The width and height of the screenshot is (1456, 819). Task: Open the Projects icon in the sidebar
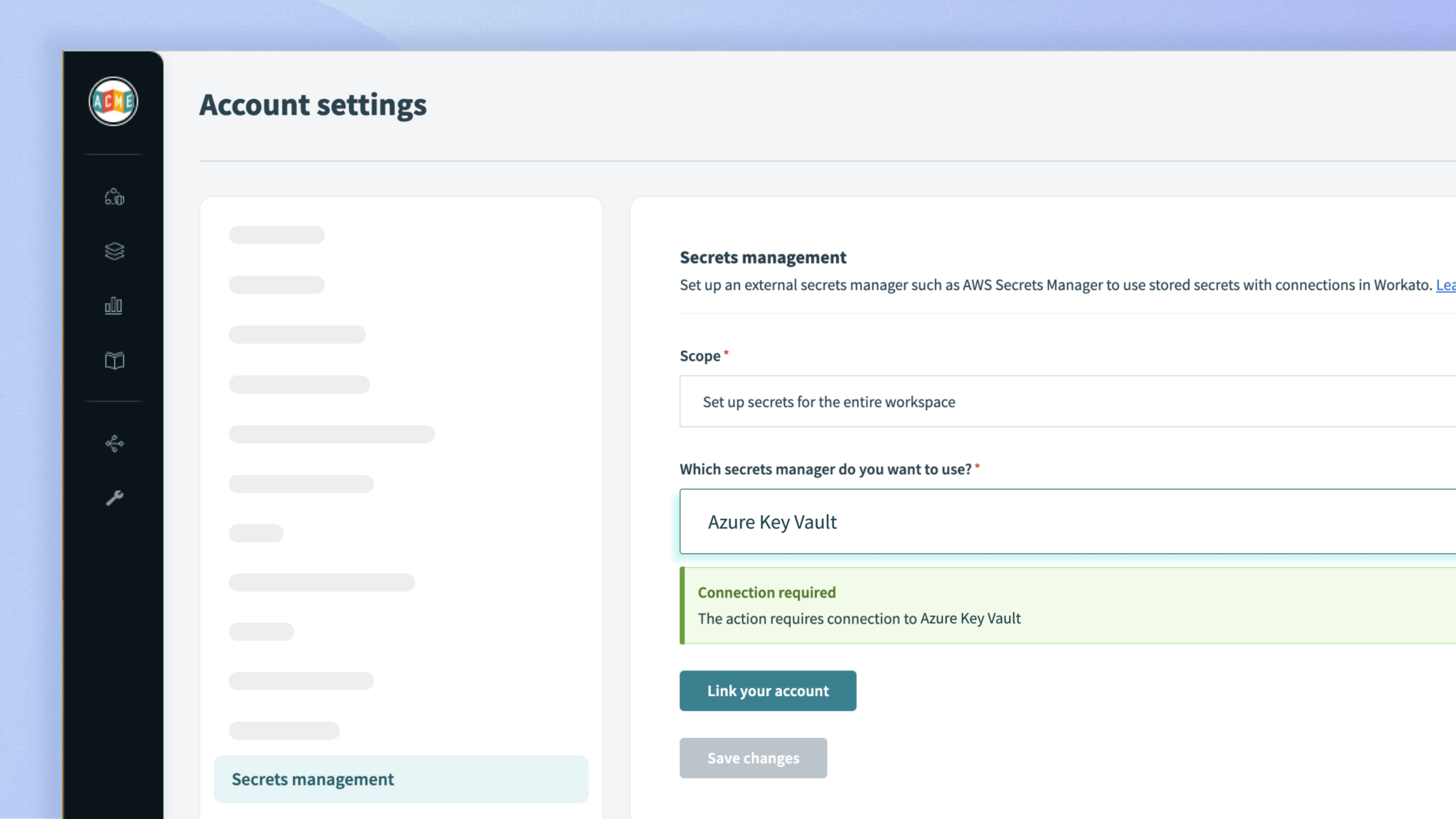(113, 198)
